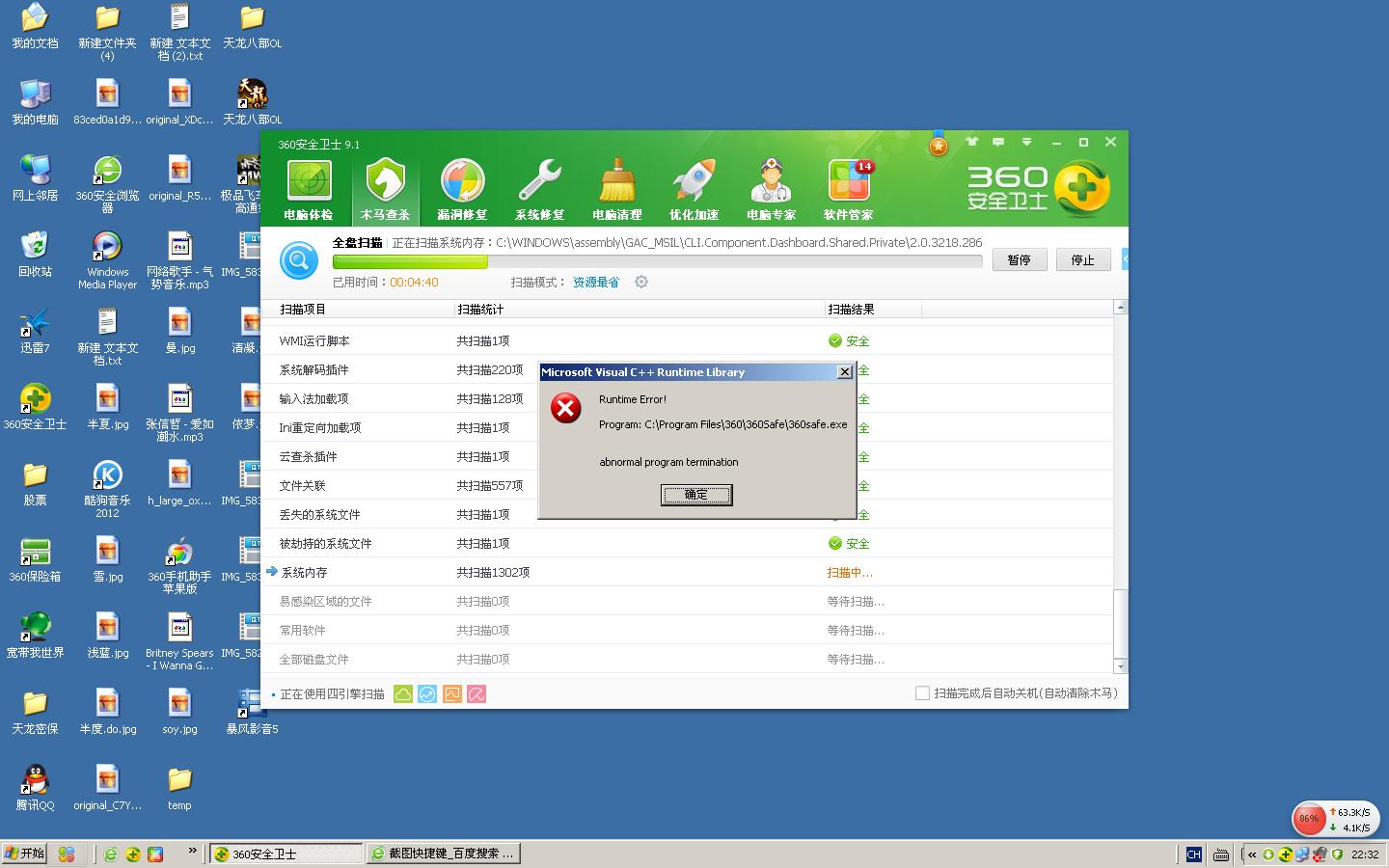
Task: Expand hidden system tray icons
Action: point(1252,854)
